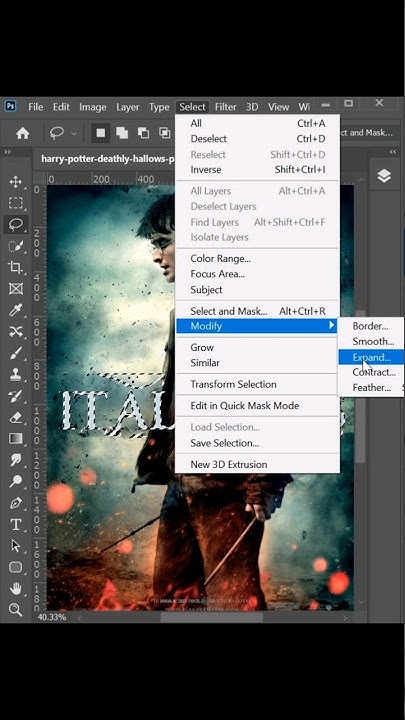
Task: Choose Grow from the Select menu
Action: (258, 347)
